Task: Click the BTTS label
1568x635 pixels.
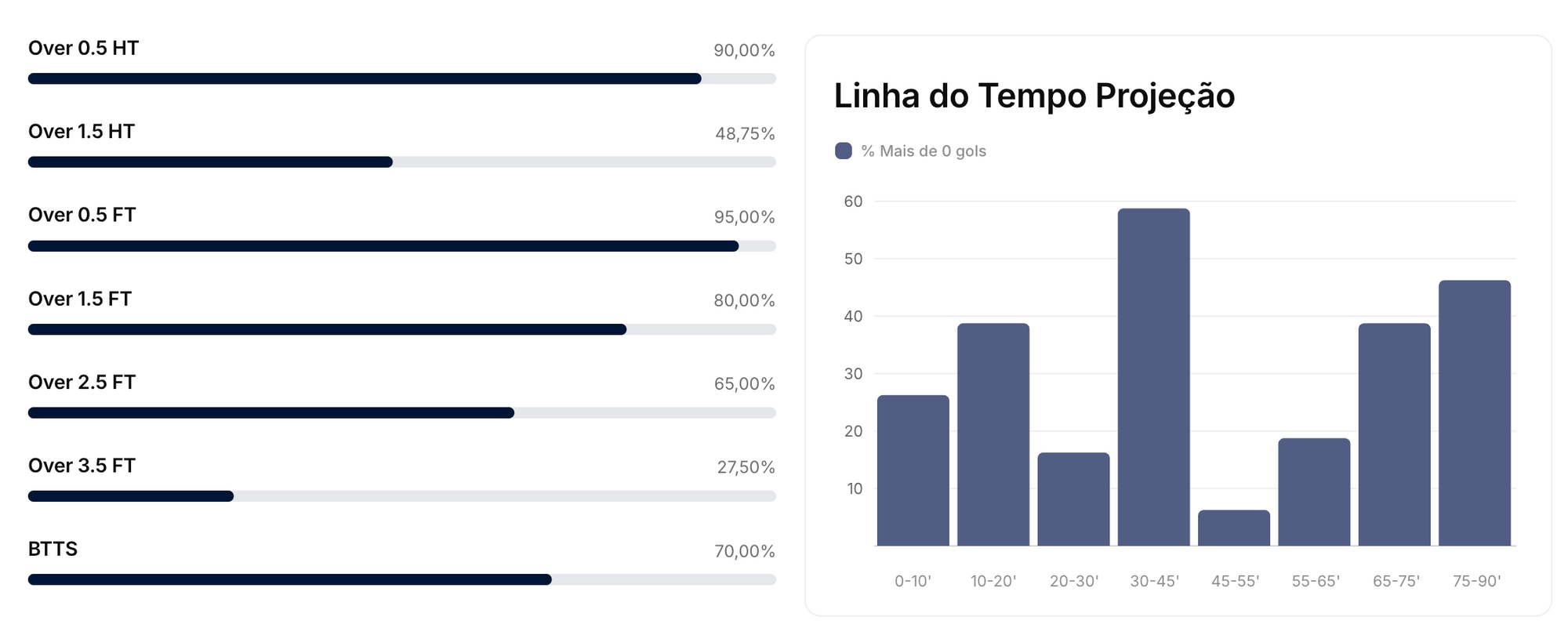Action: 53,549
